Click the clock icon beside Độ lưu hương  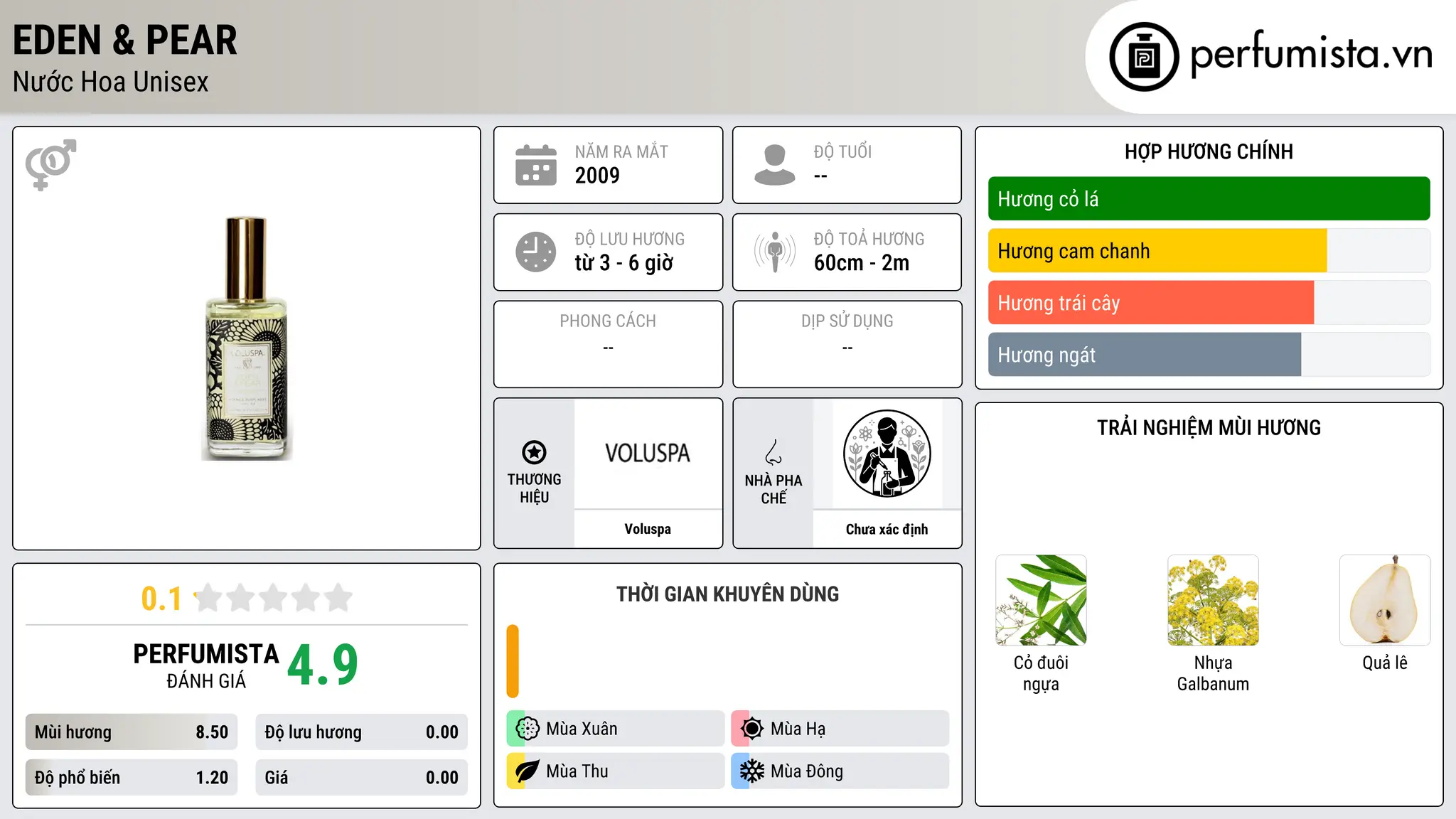(x=536, y=252)
